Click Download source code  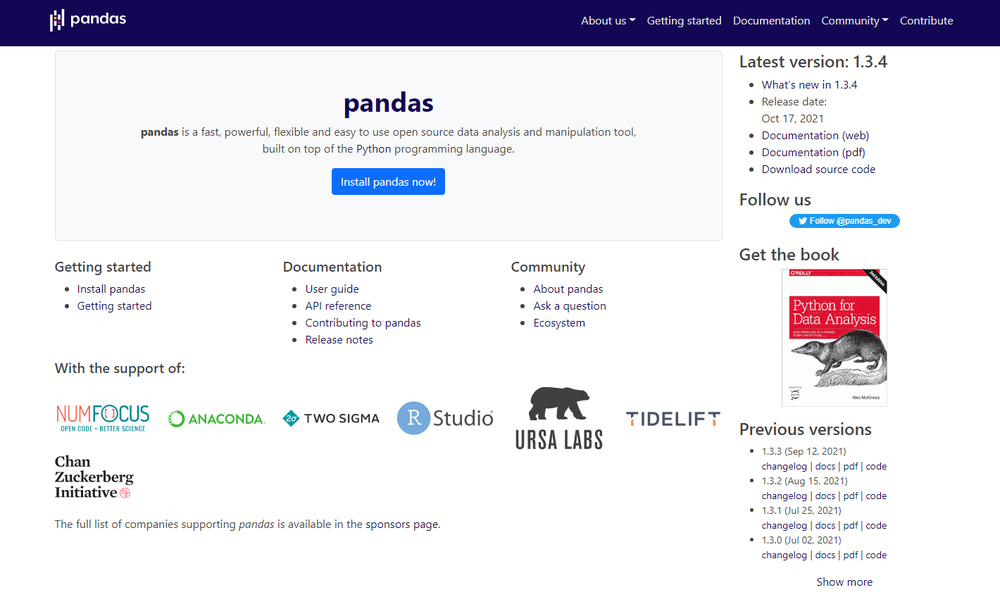pos(818,169)
